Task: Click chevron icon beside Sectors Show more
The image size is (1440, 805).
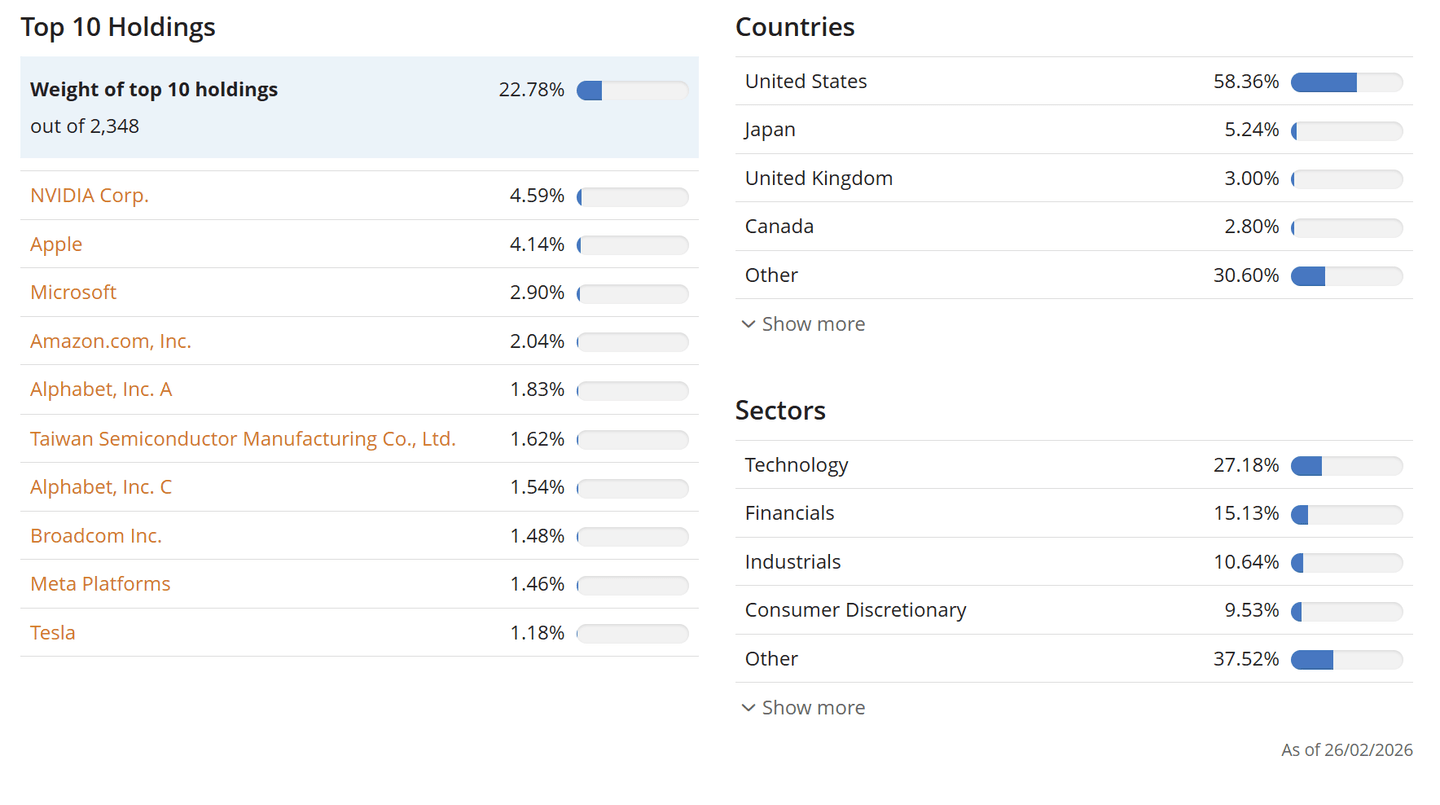Action: pos(749,708)
